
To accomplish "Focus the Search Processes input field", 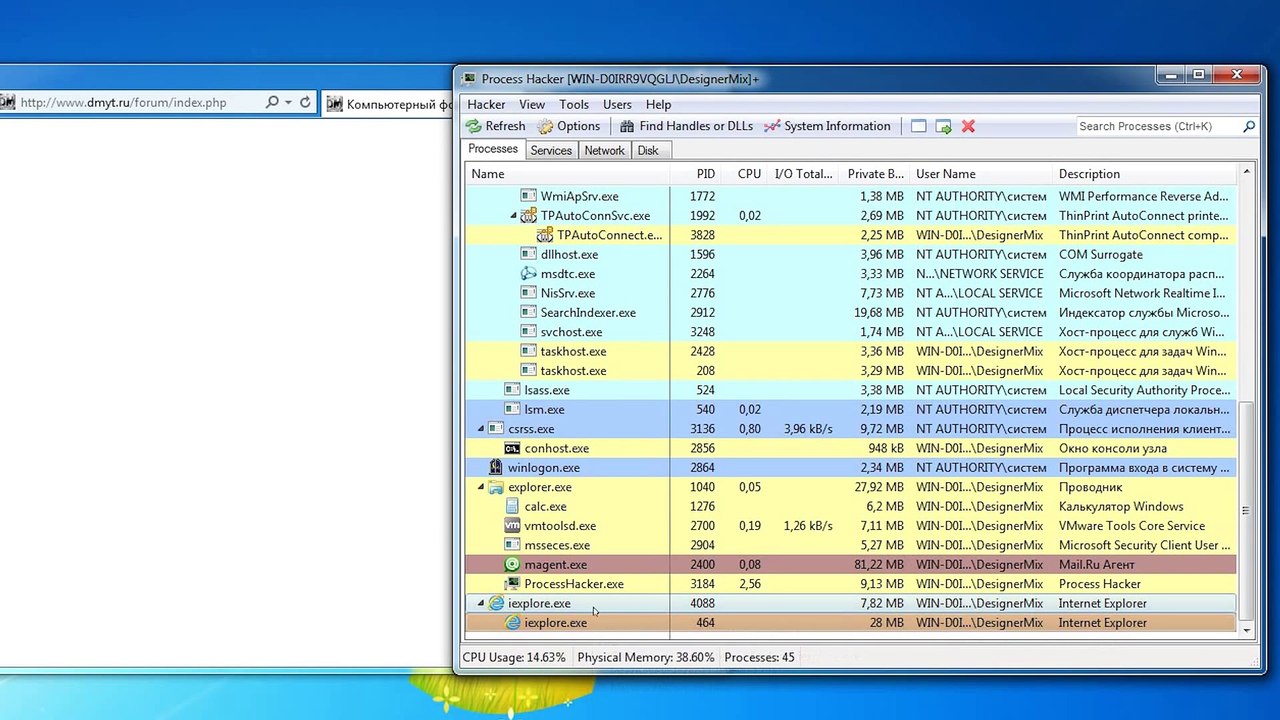I will click(1158, 126).
